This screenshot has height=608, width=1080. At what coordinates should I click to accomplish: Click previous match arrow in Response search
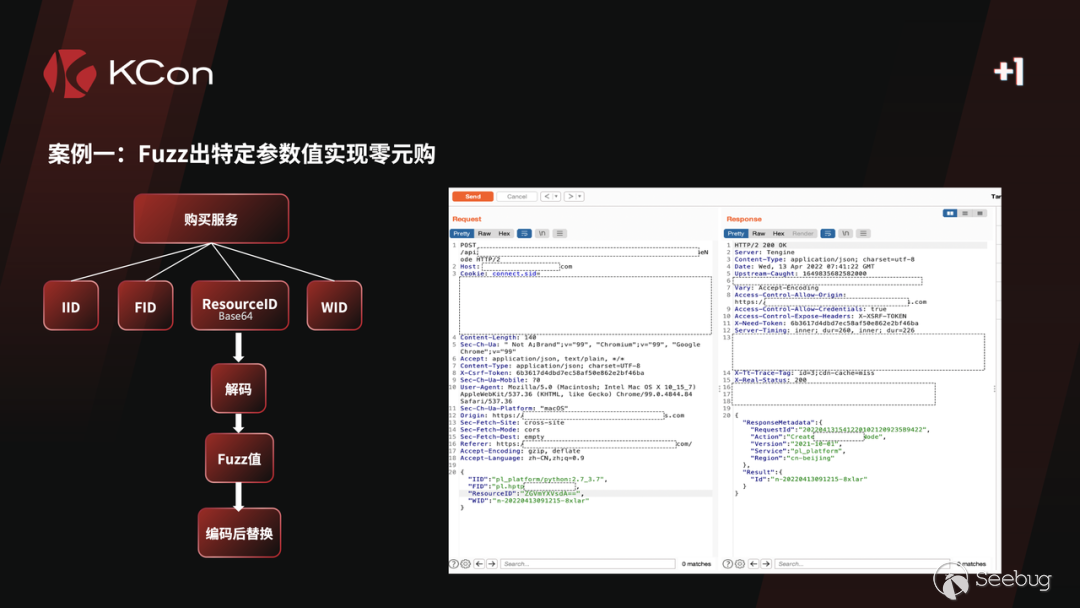754,564
